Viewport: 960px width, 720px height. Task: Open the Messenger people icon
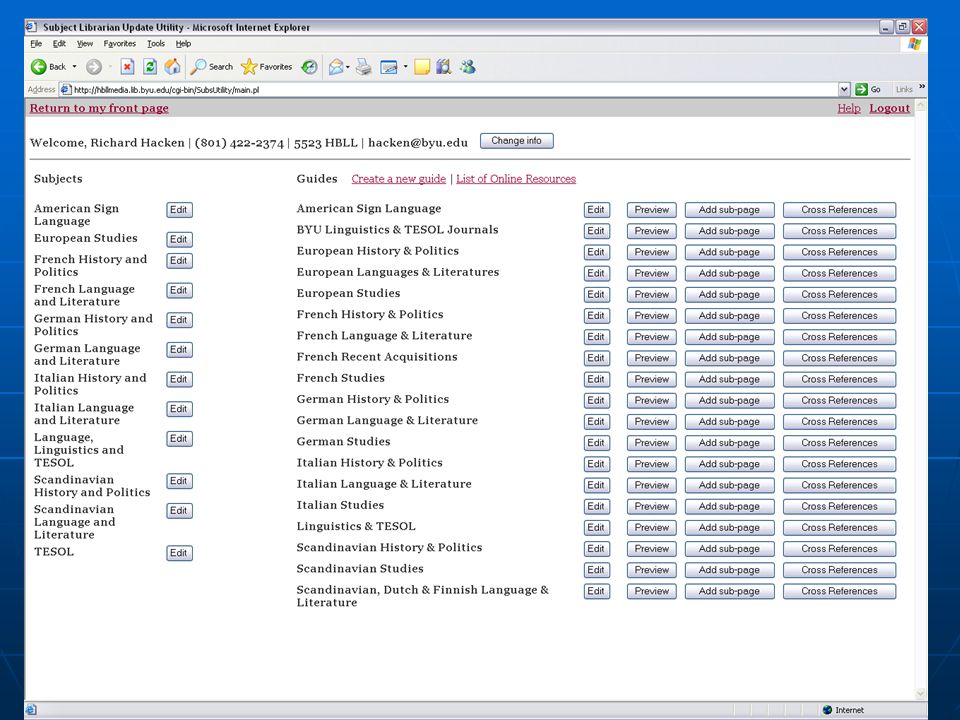468,67
